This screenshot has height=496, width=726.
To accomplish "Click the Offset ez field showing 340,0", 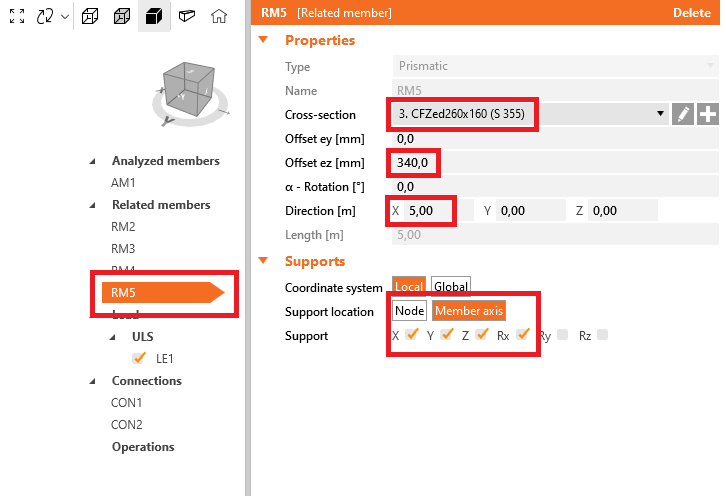I will [555, 163].
